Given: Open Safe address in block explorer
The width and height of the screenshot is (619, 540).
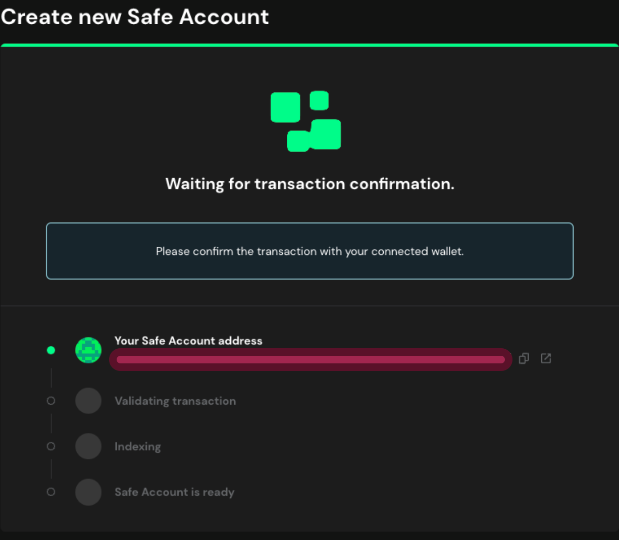Looking at the screenshot, I should tap(546, 358).
